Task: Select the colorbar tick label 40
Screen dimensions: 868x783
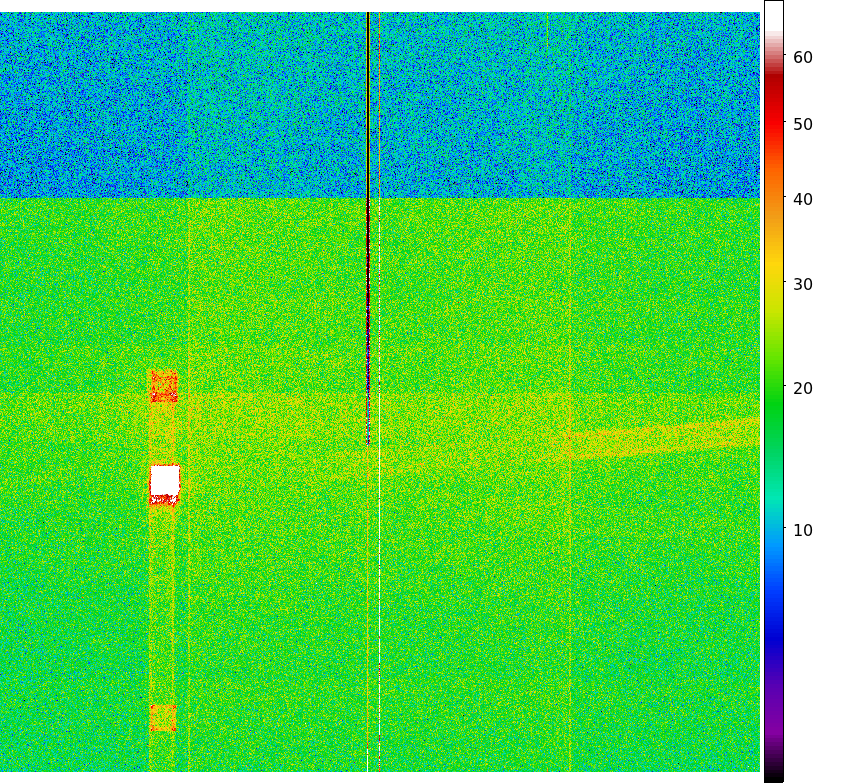Action: tap(803, 200)
